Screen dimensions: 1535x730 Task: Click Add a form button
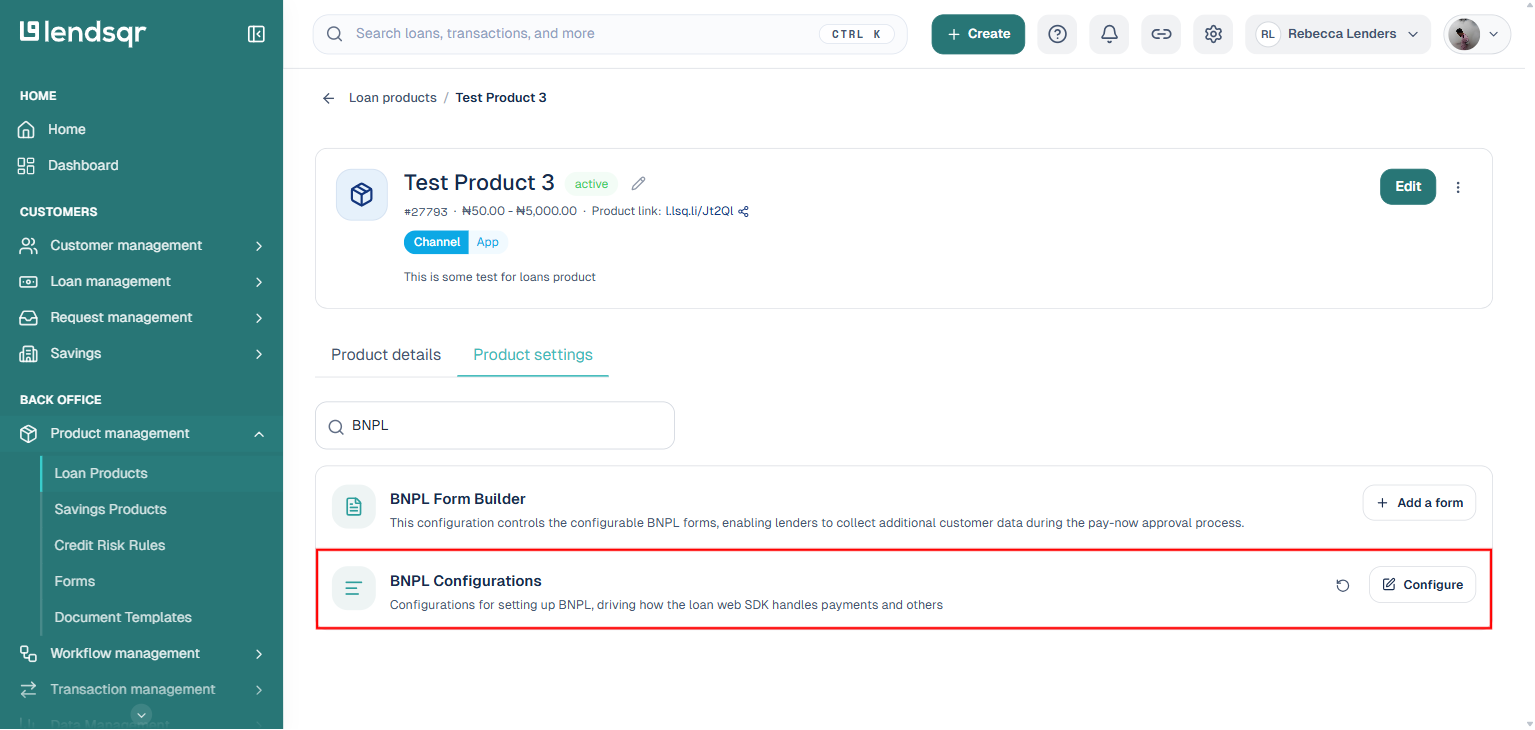1419,503
